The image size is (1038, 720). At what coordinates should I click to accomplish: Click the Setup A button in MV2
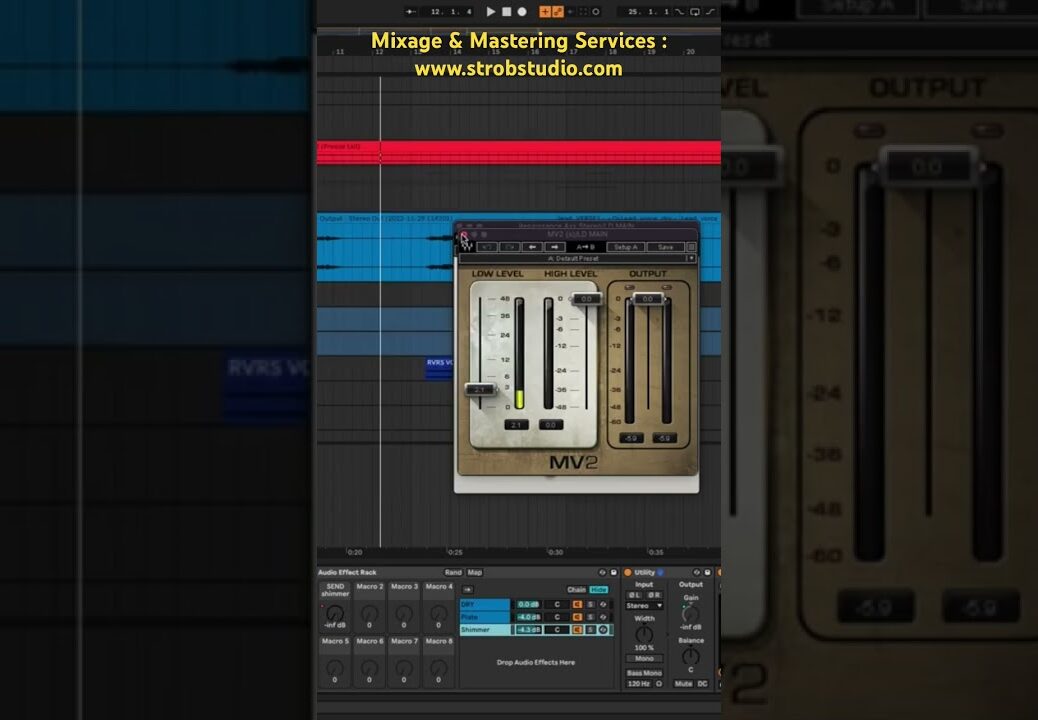point(626,247)
